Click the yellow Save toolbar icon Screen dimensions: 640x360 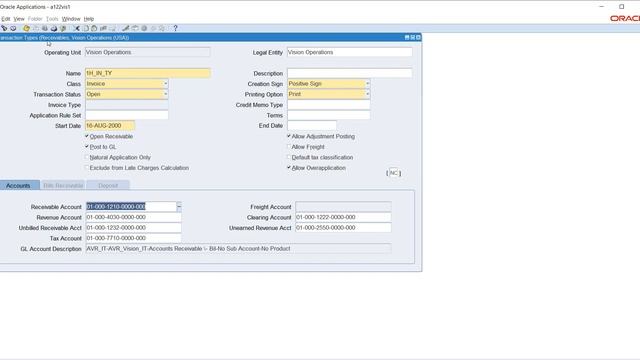(x=26, y=28)
